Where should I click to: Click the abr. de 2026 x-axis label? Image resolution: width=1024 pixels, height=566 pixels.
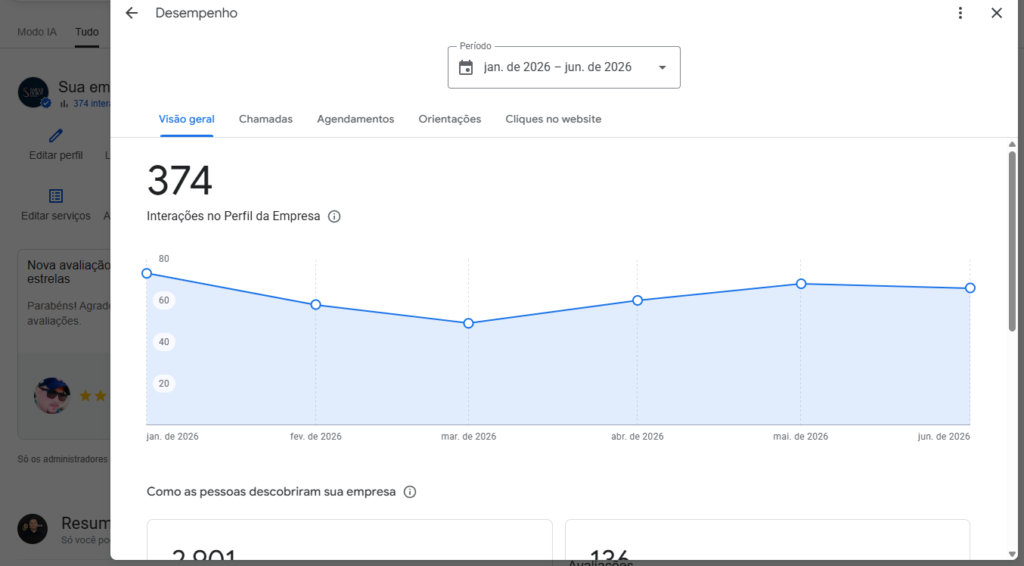637,436
